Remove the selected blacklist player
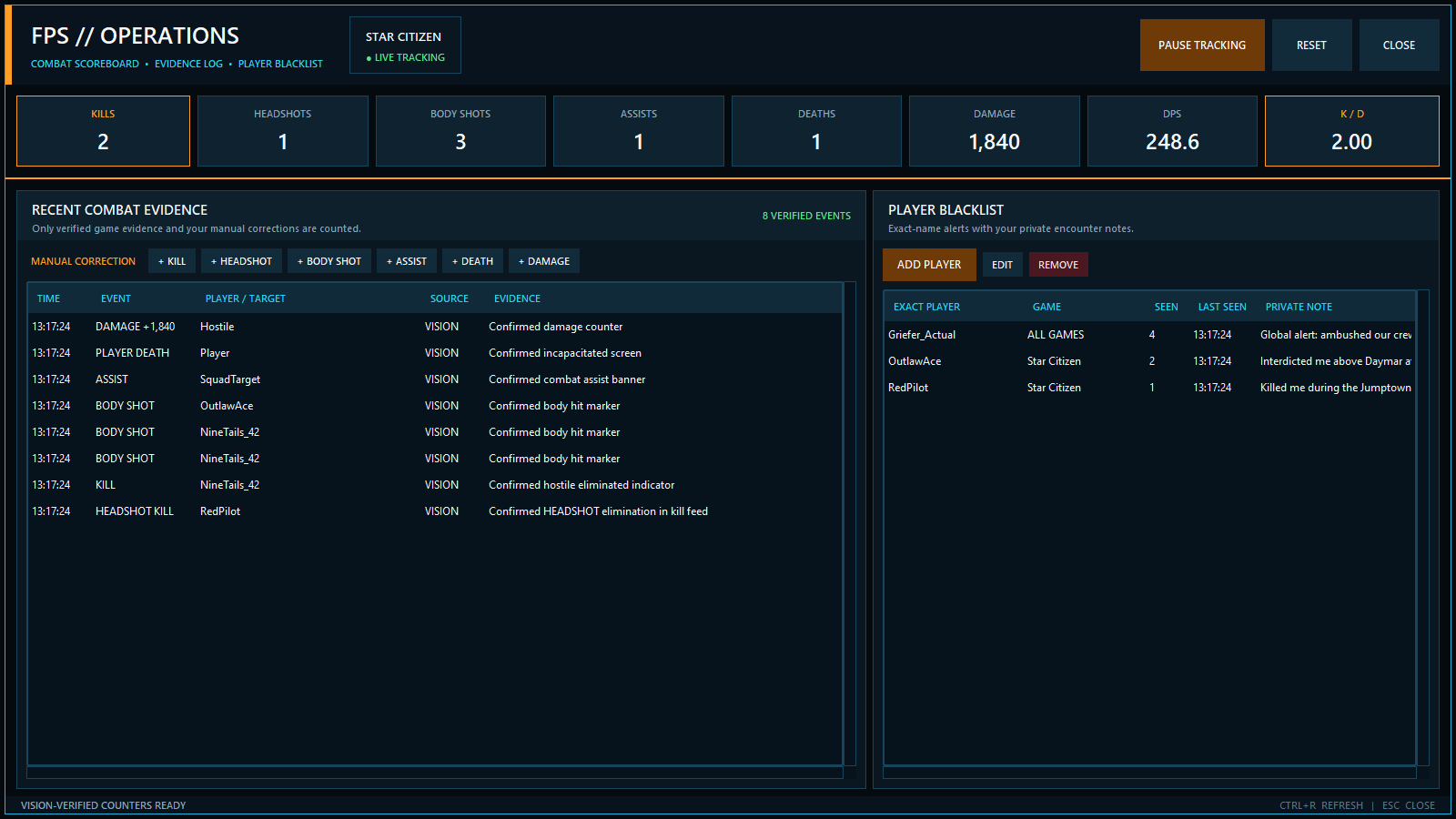Viewport: 1456px width, 819px height. [1058, 265]
